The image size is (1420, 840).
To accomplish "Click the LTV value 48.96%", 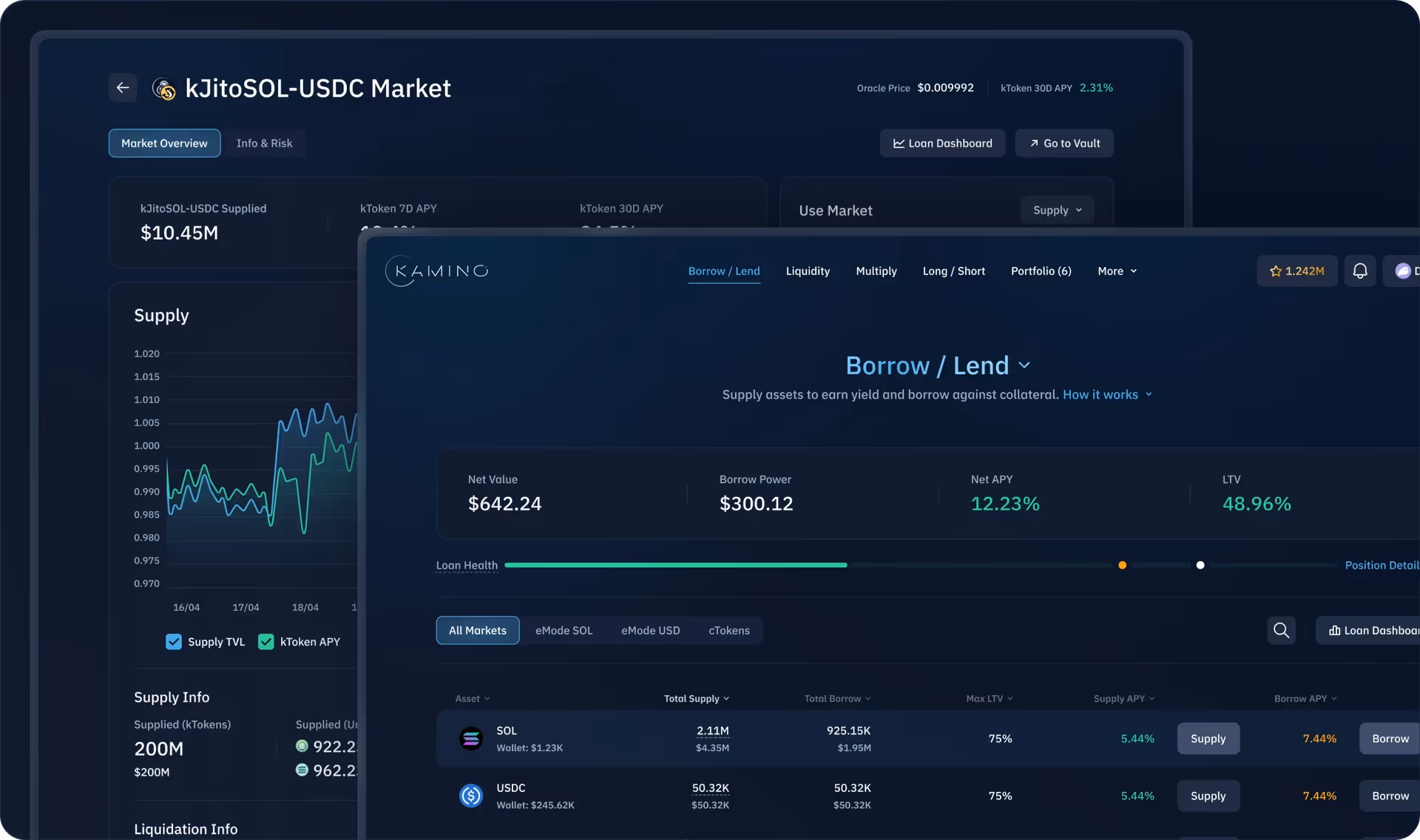I will click(1257, 504).
